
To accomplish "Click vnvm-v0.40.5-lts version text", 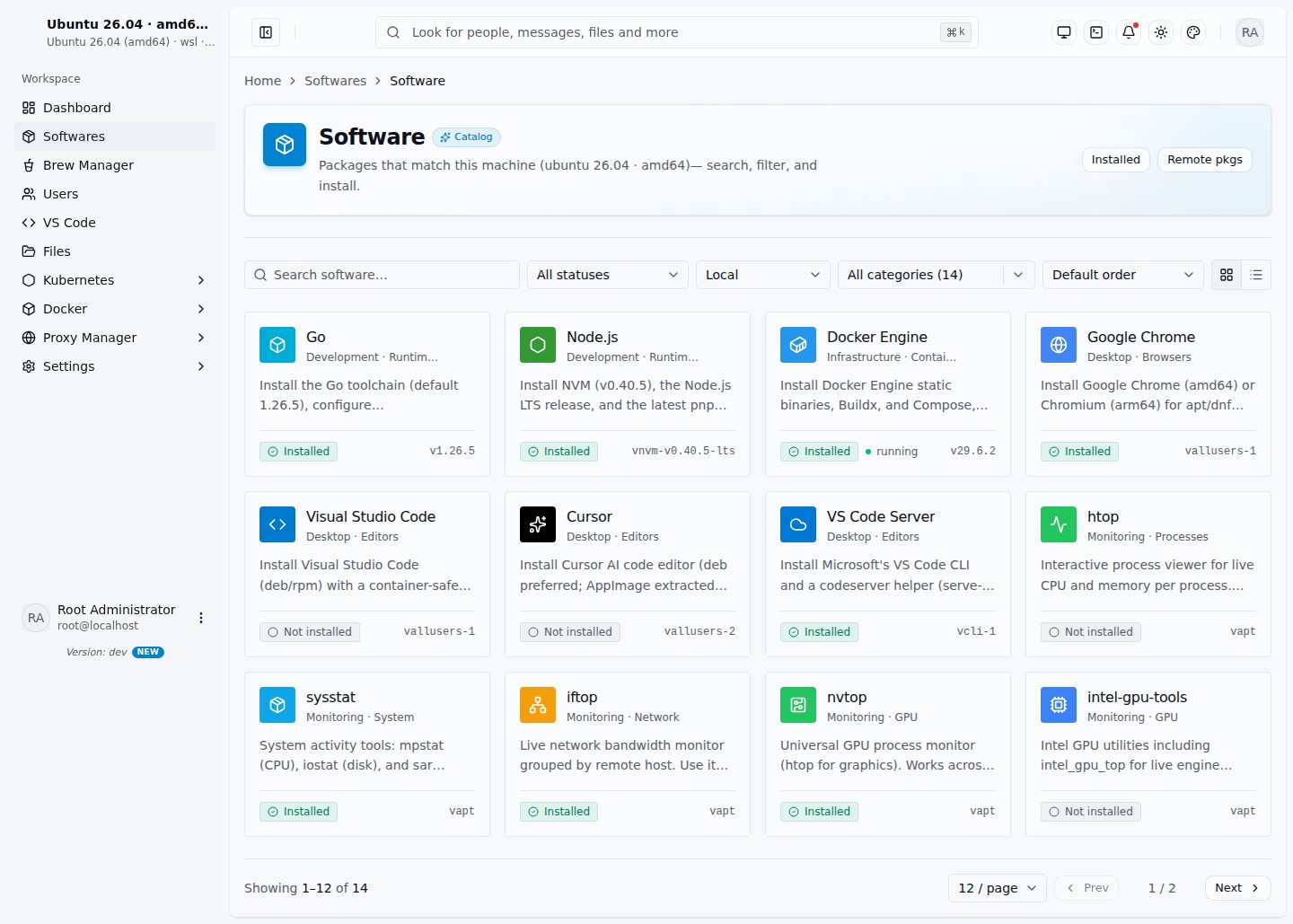I will point(683,452).
